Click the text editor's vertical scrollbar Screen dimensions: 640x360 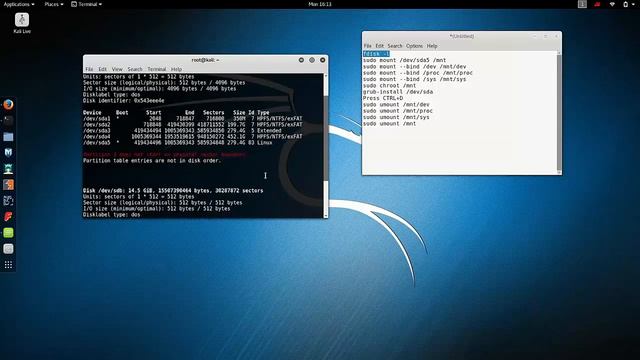click(x=559, y=112)
